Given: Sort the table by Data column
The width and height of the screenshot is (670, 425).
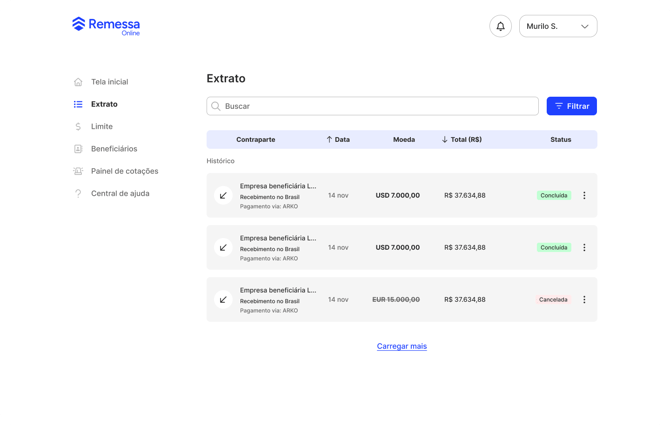Looking at the screenshot, I should (338, 139).
